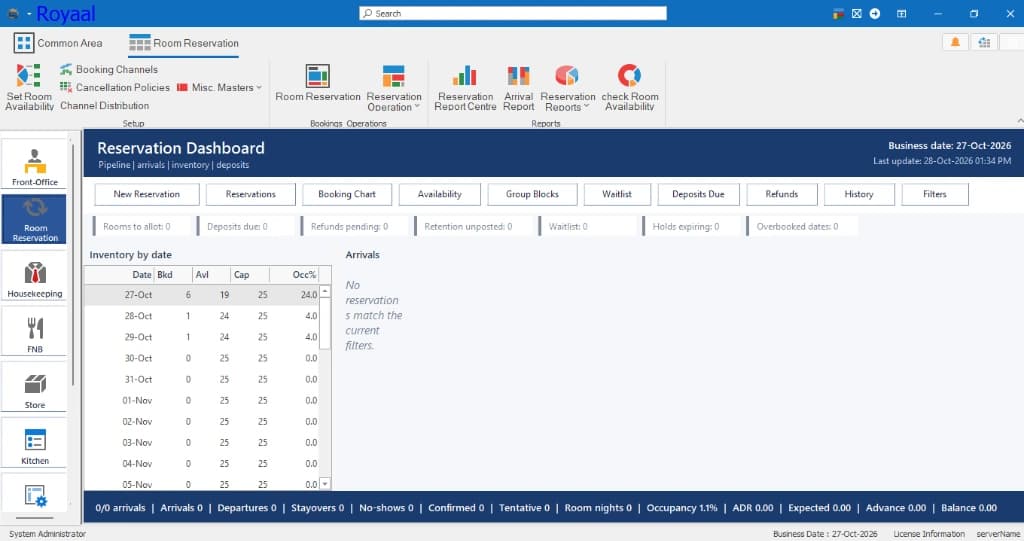Click in the title bar Search field
The width and height of the screenshot is (1024, 541).
pyautogui.click(x=513, y=13)
